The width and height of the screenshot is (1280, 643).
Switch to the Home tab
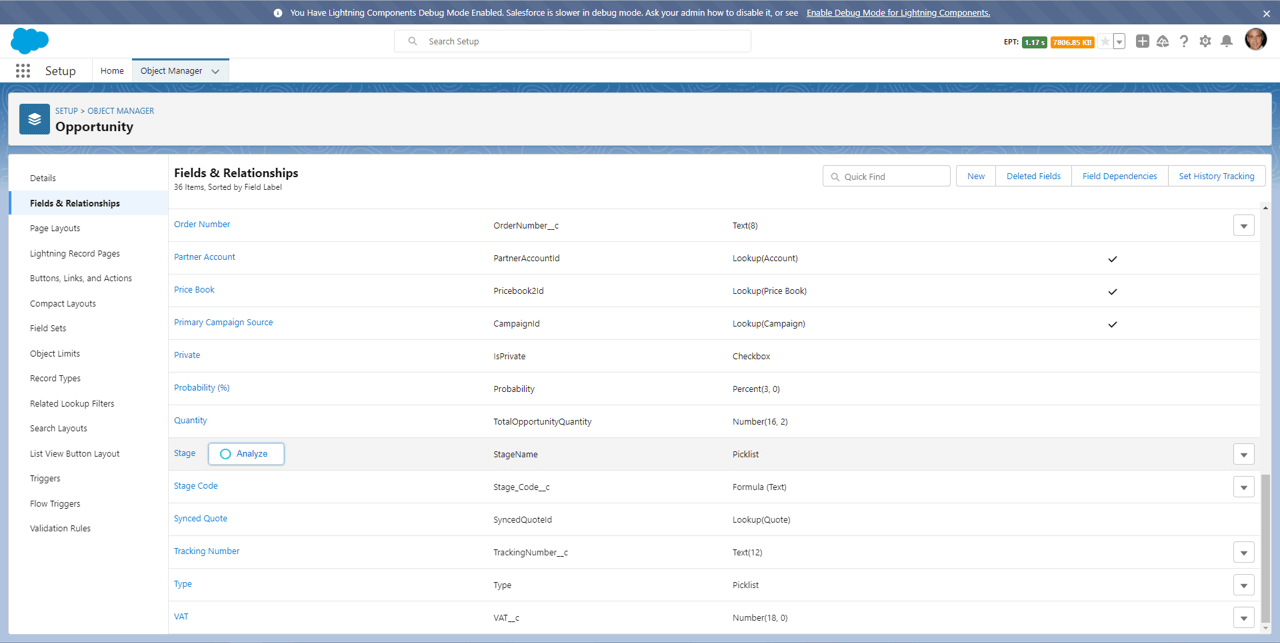[112, 71]
